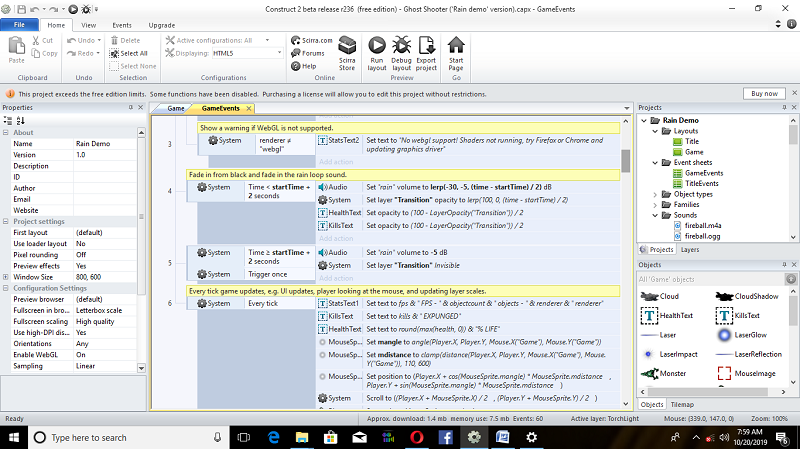Viewport: 800px width, 449px height.
Task: Switch to the Layers panel tab
Action: (690, 250)
